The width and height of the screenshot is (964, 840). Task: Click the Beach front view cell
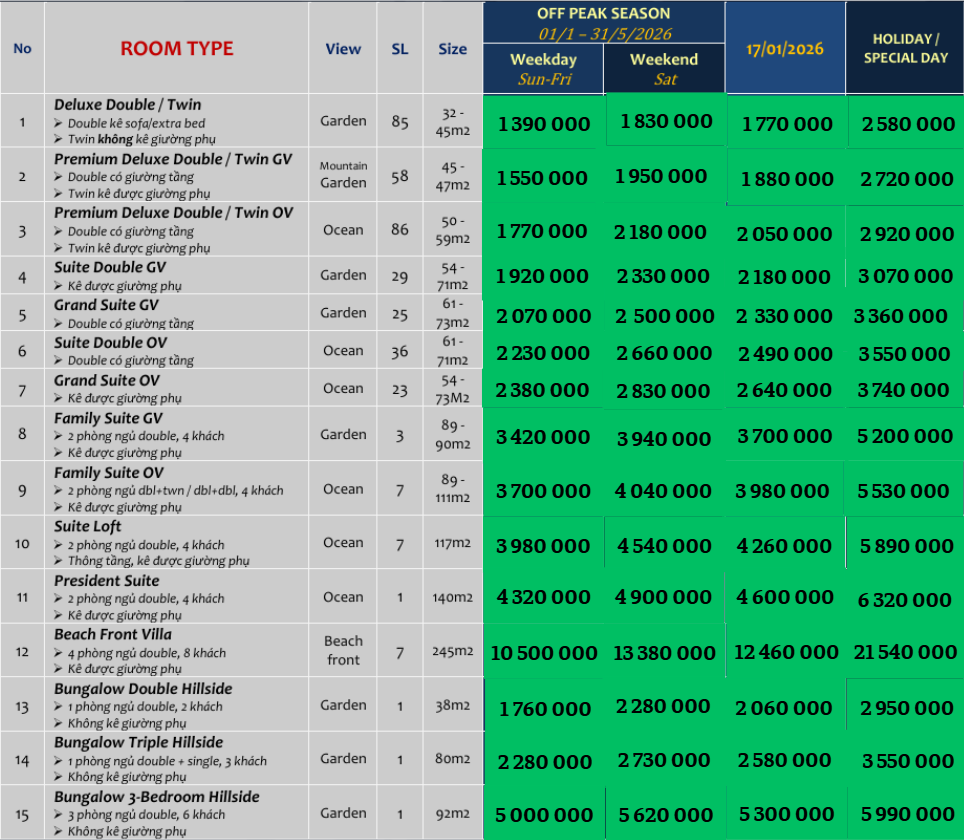point(343,650)
